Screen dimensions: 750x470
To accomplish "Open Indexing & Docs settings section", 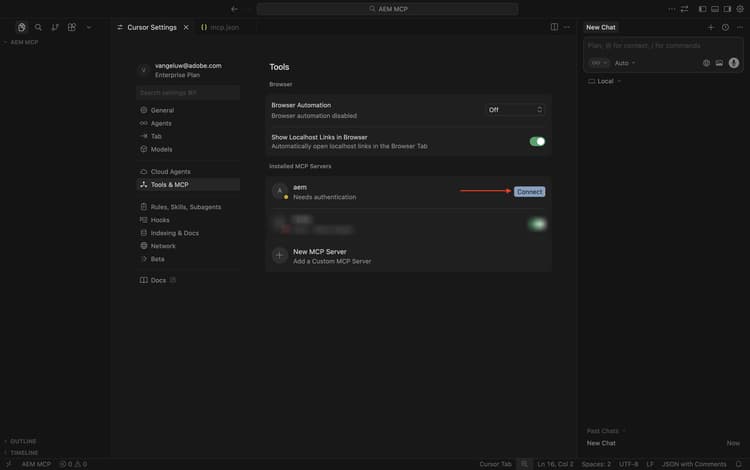I will (188, 233).
